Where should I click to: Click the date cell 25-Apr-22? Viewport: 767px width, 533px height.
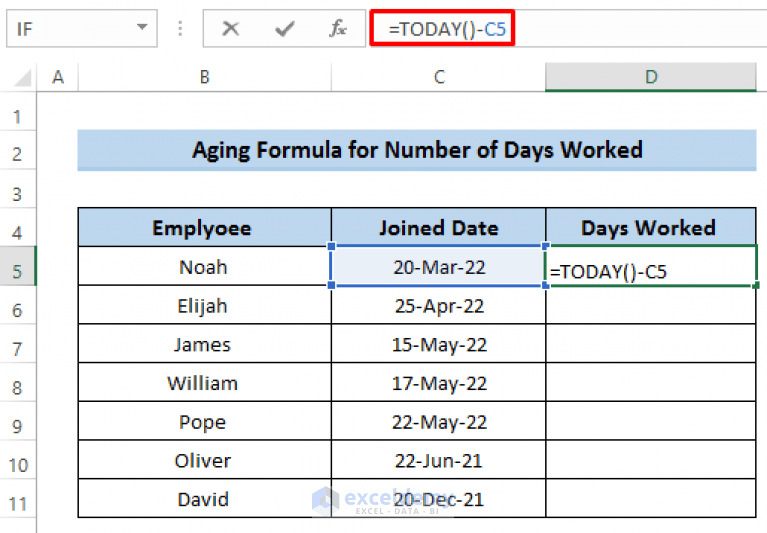[439, 305]
